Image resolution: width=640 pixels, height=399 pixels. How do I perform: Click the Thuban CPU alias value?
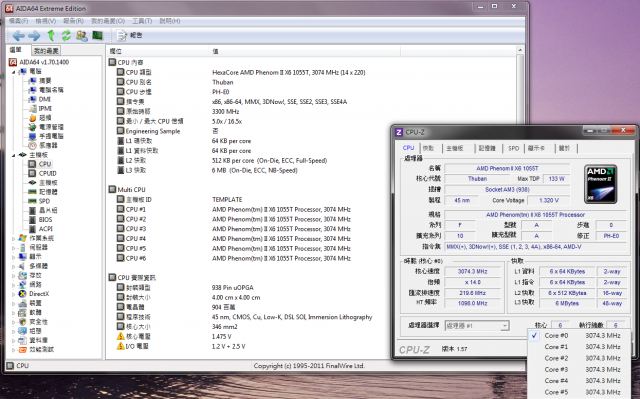(x=223, y=82)
